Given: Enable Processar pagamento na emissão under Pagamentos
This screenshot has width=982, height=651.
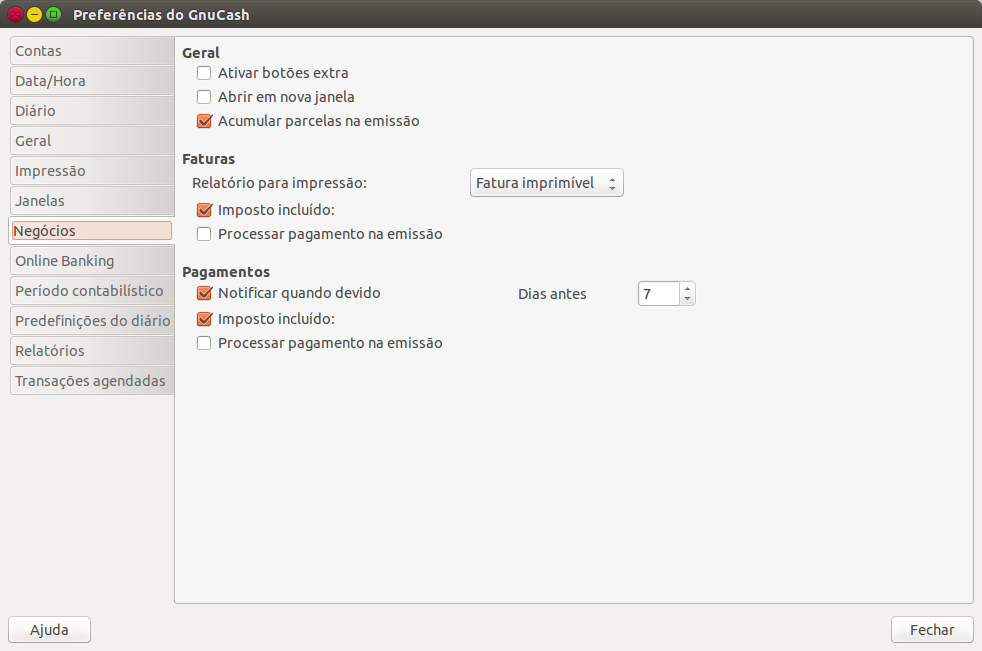Looking at the screenshot, I should [204, 343].
